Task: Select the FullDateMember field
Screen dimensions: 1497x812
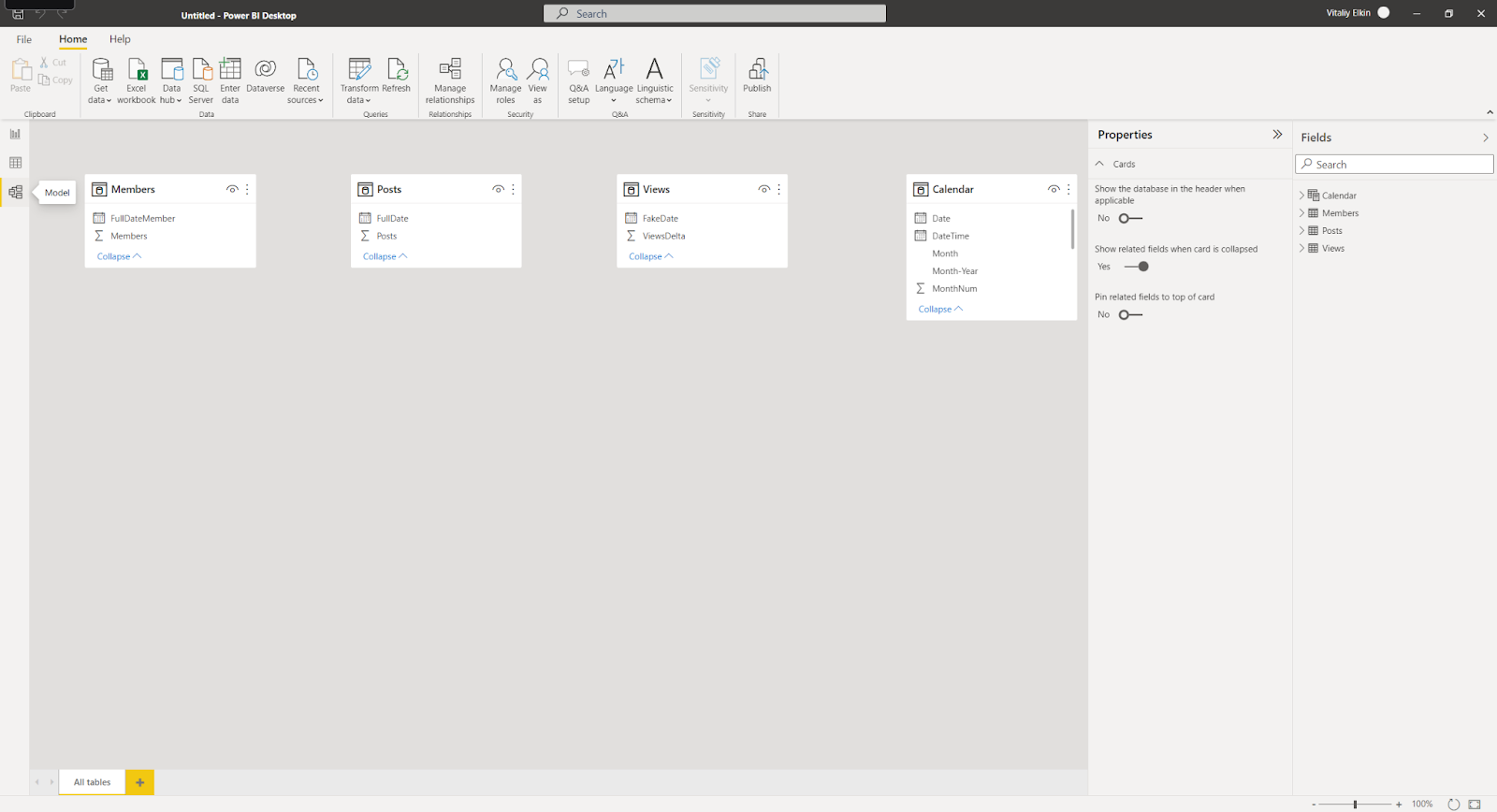Action: point(142,218)
